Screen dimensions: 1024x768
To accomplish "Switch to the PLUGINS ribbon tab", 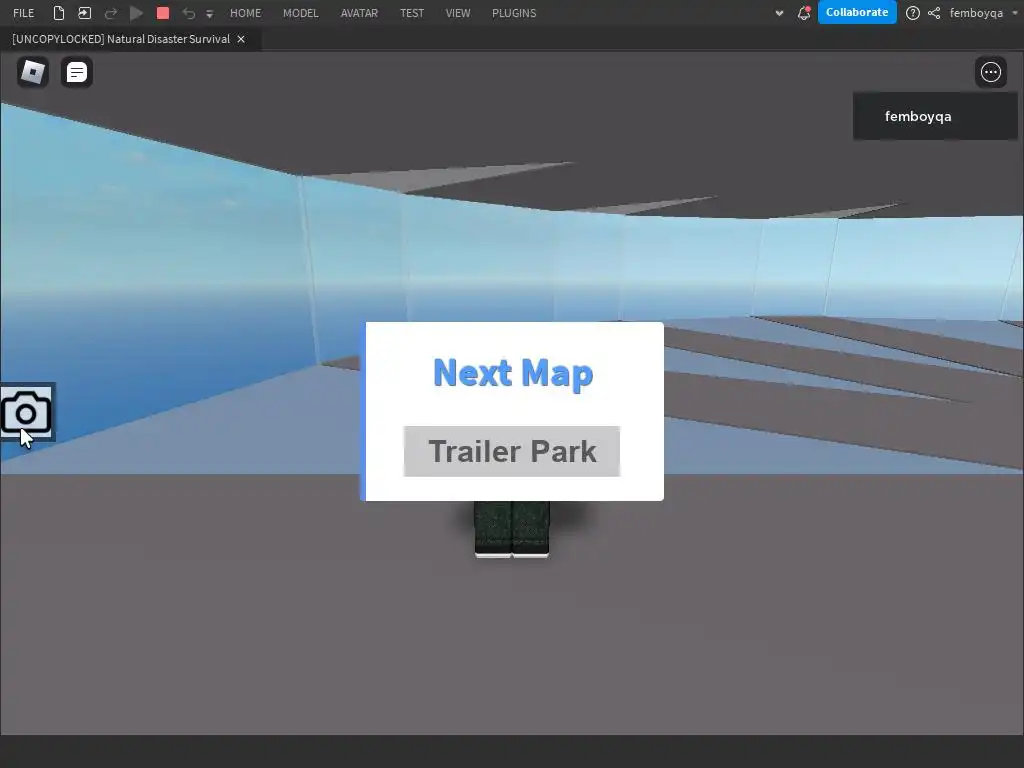I will click(514, 13).
